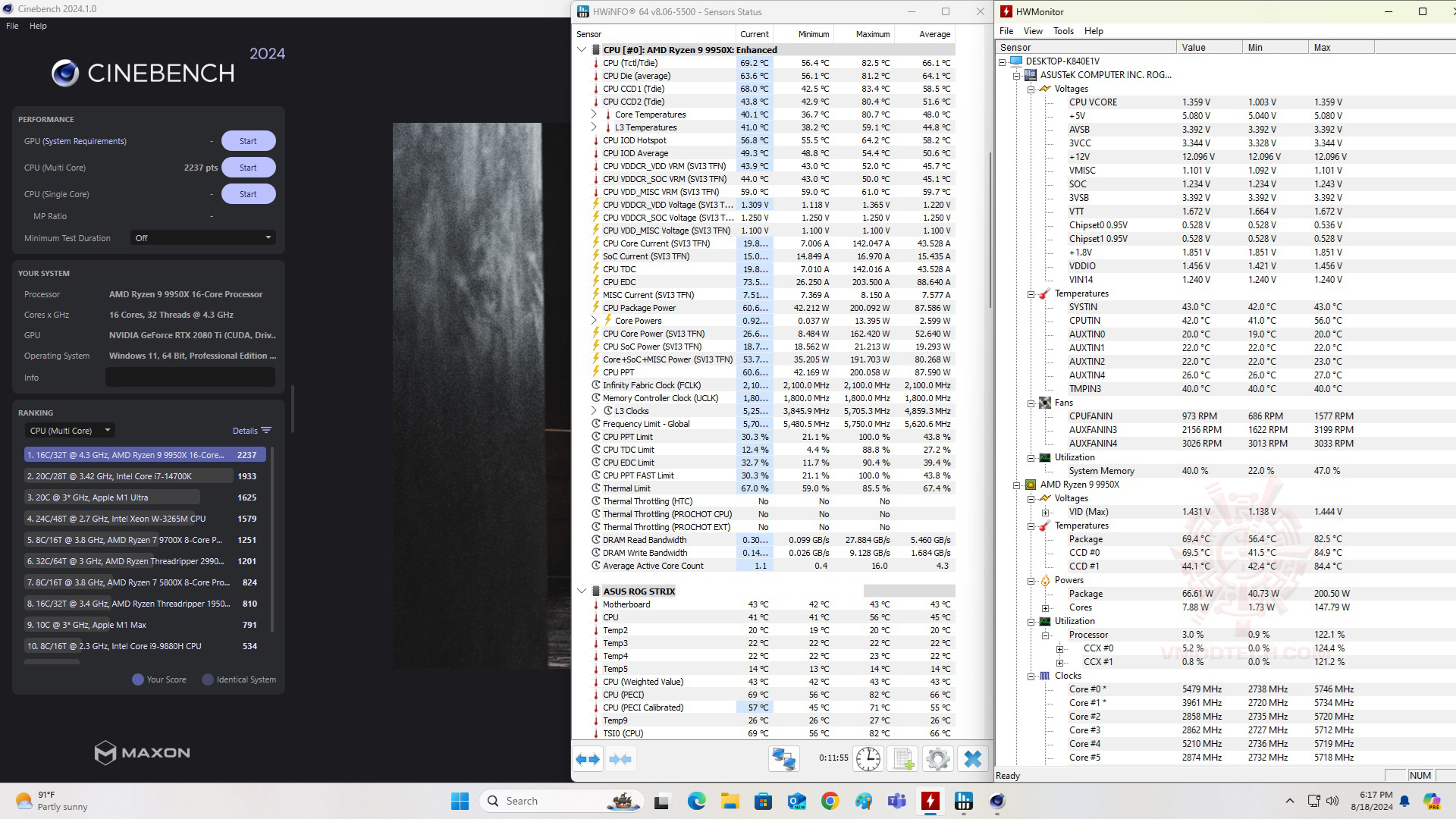The width and height of the screenshot is (1456, 819).
Task: Expand the VID (Max) node in HWMonitor
Action: [x=1045, y=512]
